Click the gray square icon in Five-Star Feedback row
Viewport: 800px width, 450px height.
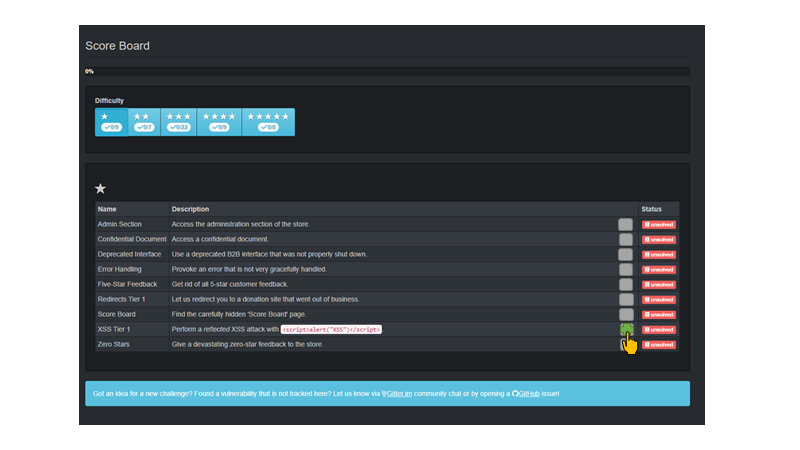click(x=626, y=285)
